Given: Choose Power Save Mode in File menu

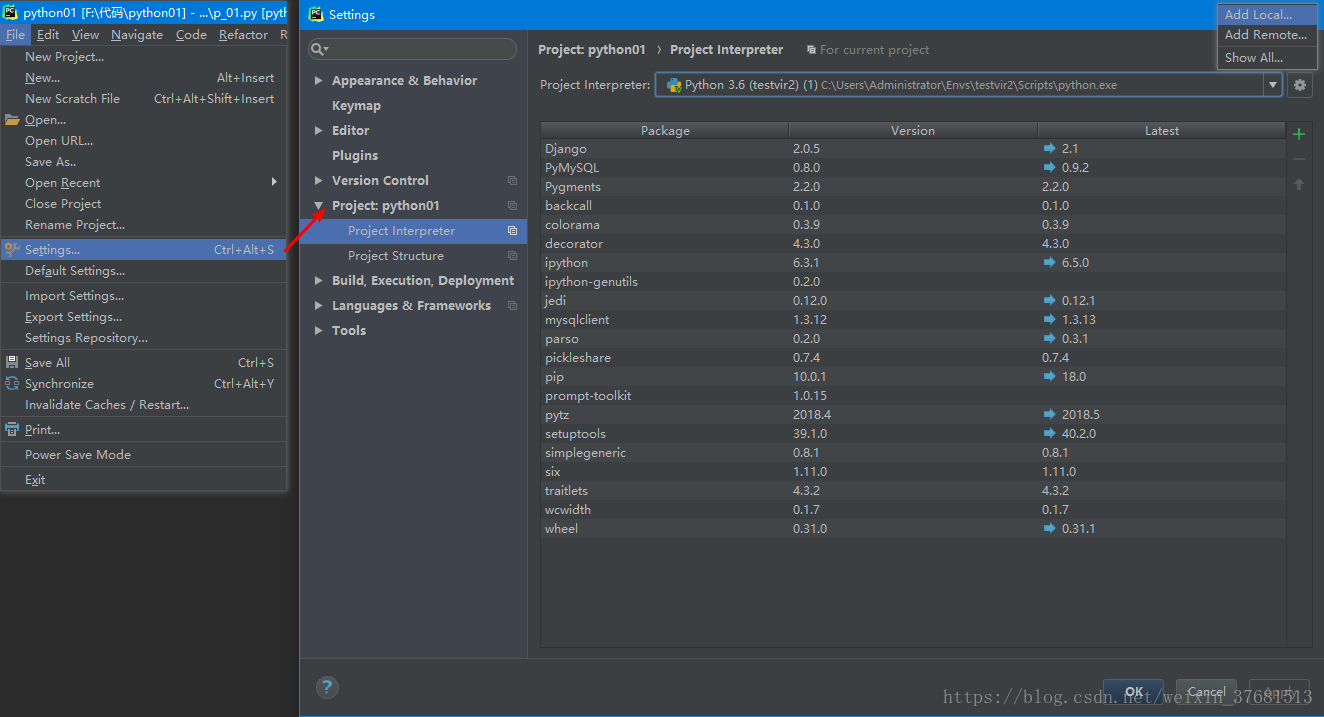Looking at the screenshot, I should tap(143, 455).
